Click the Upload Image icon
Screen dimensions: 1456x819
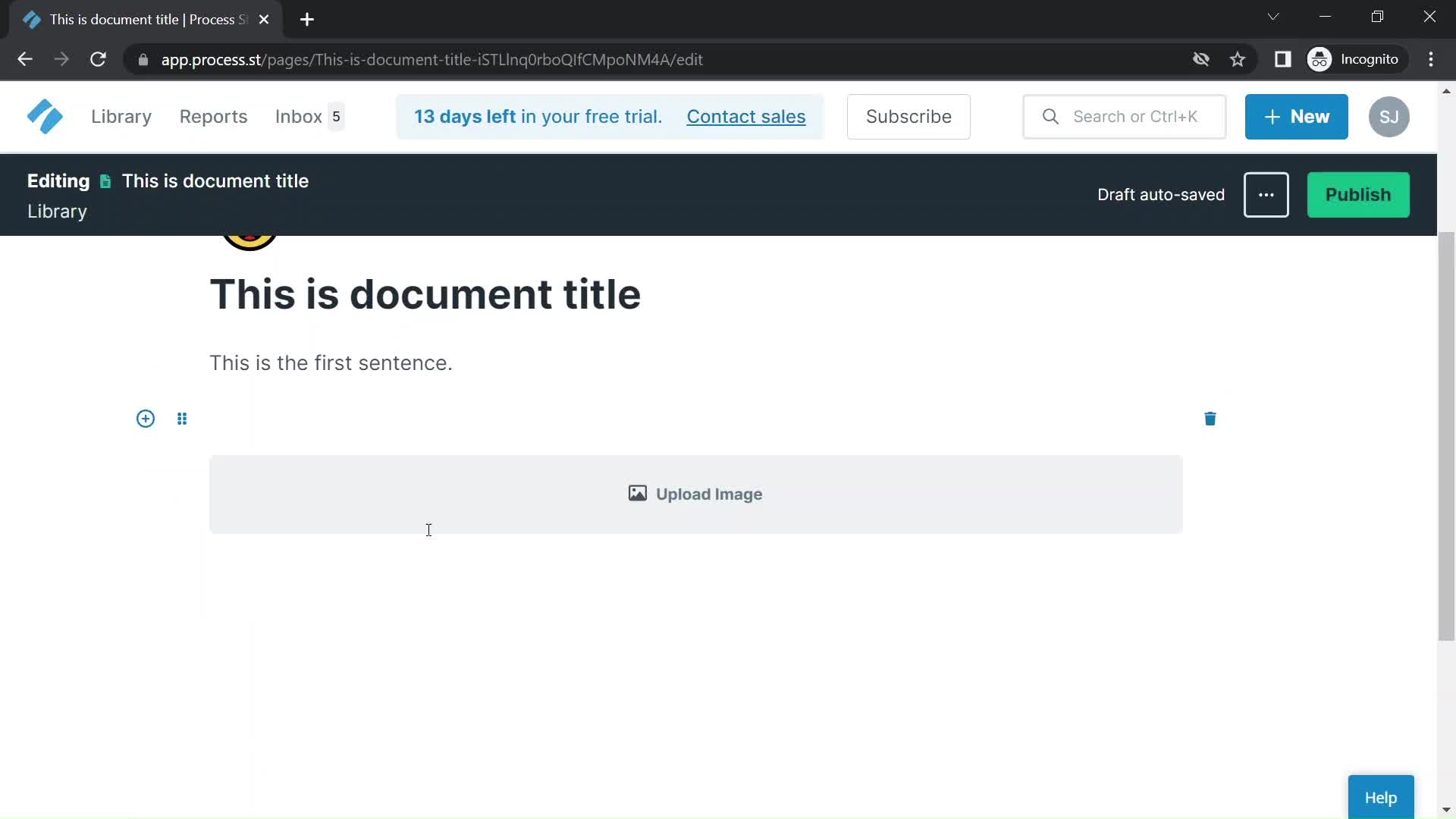[636, 494]
